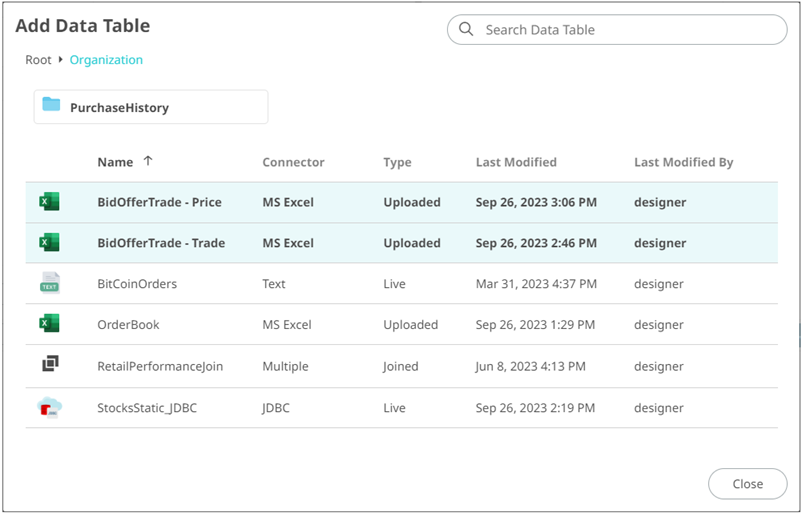Viewport: 802px width, 513px height.
Task: Toggle sort arrow next to Name column
Action: (x=148, y=161)
